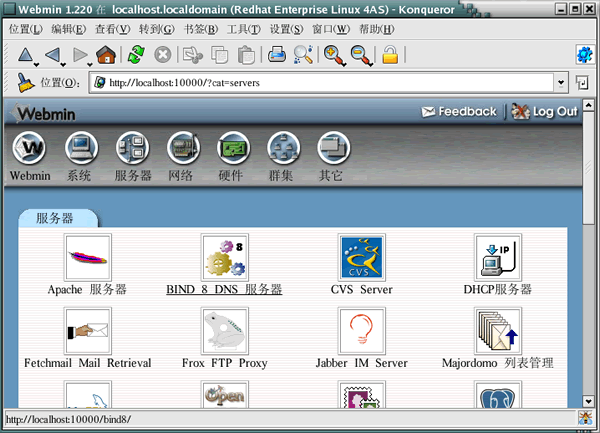Open the 网络 category icon
Viewport: 600px width, 433px height.
[183, 148]
